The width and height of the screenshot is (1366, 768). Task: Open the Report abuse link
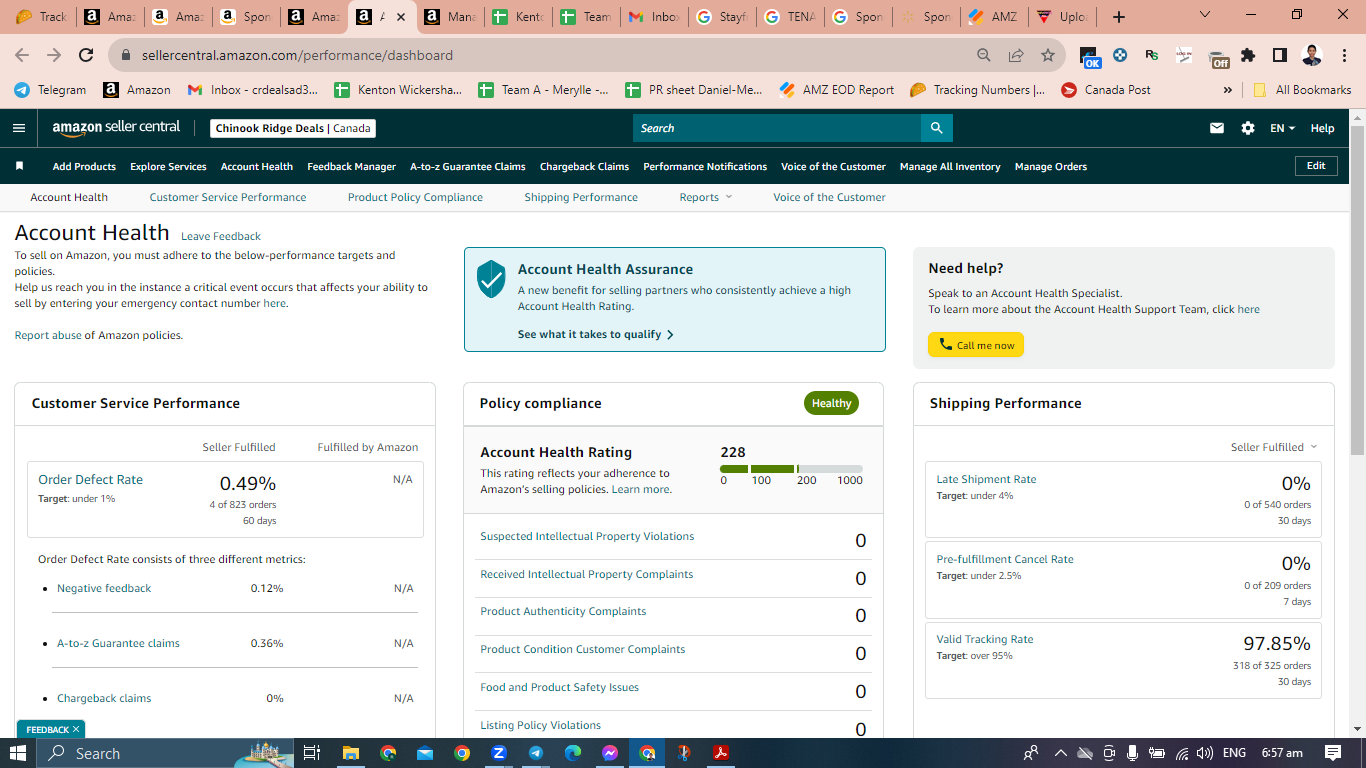tap(48, 335)
